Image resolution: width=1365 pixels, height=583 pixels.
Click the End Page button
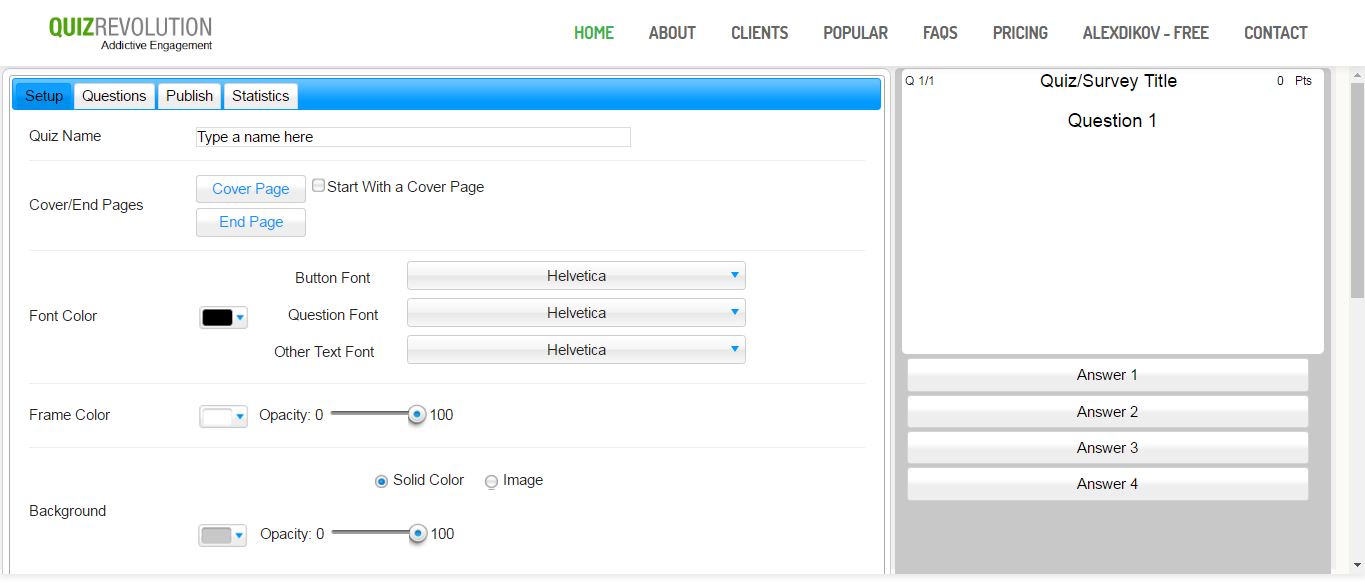[x=251, y=222]
